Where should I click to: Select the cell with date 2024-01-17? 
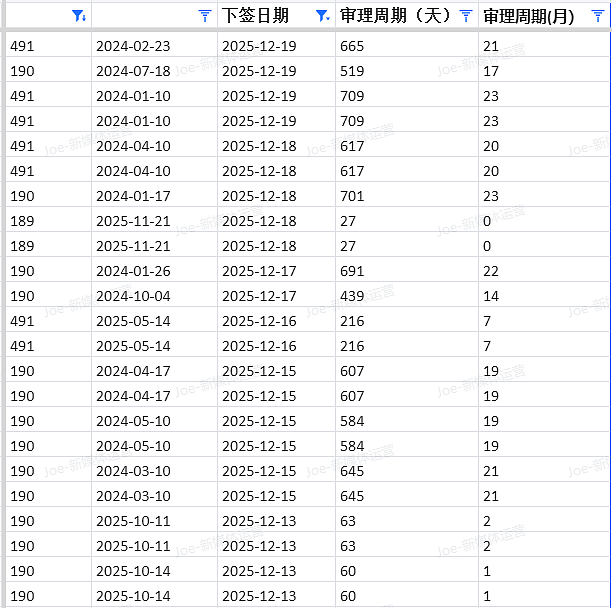click(x=154, y=196)
